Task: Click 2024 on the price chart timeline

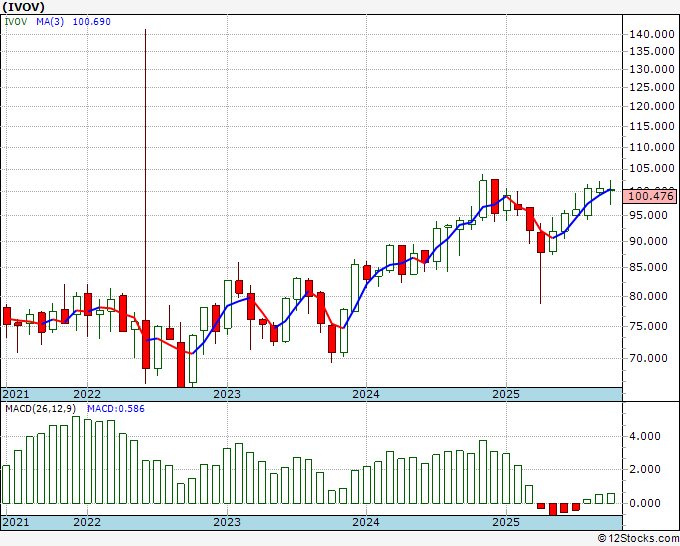Action: coord(366,394)
